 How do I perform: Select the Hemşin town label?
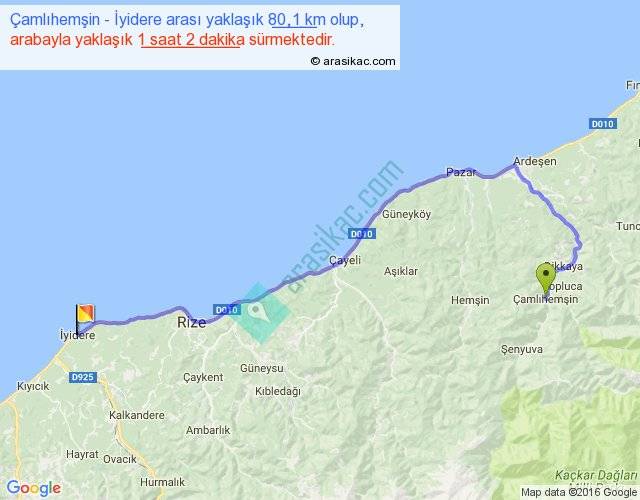[x=470, y=300]
